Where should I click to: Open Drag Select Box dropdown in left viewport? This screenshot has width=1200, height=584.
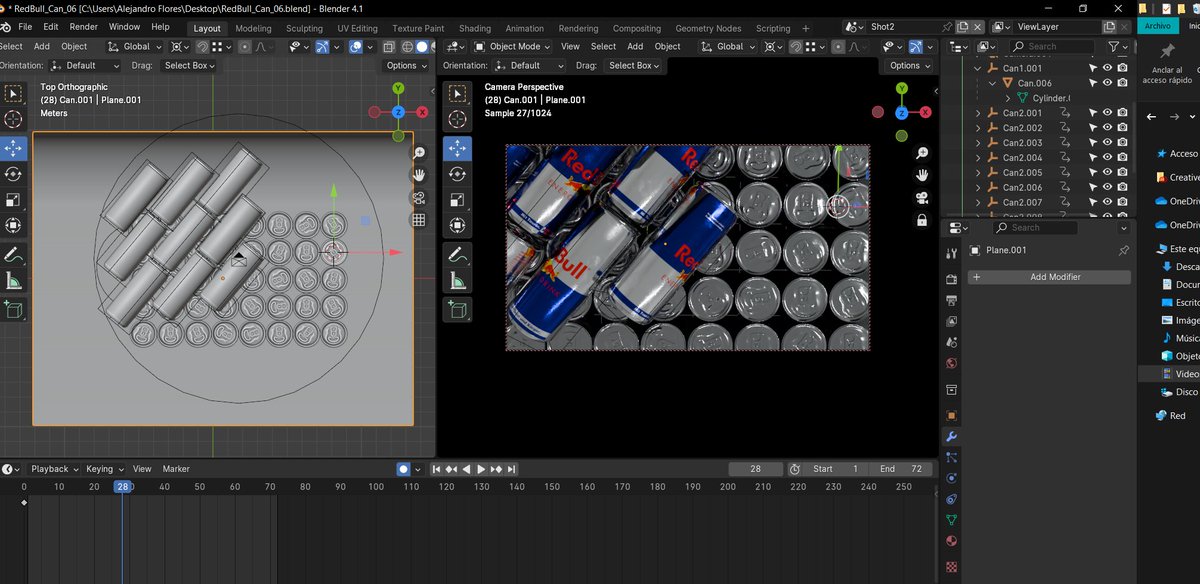coord(189,65)
